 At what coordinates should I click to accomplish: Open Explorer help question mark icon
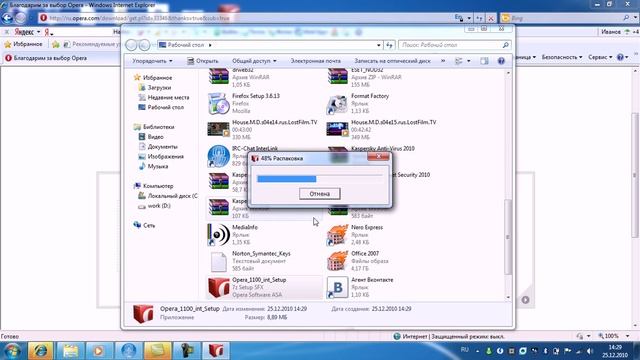click(501, 61)
